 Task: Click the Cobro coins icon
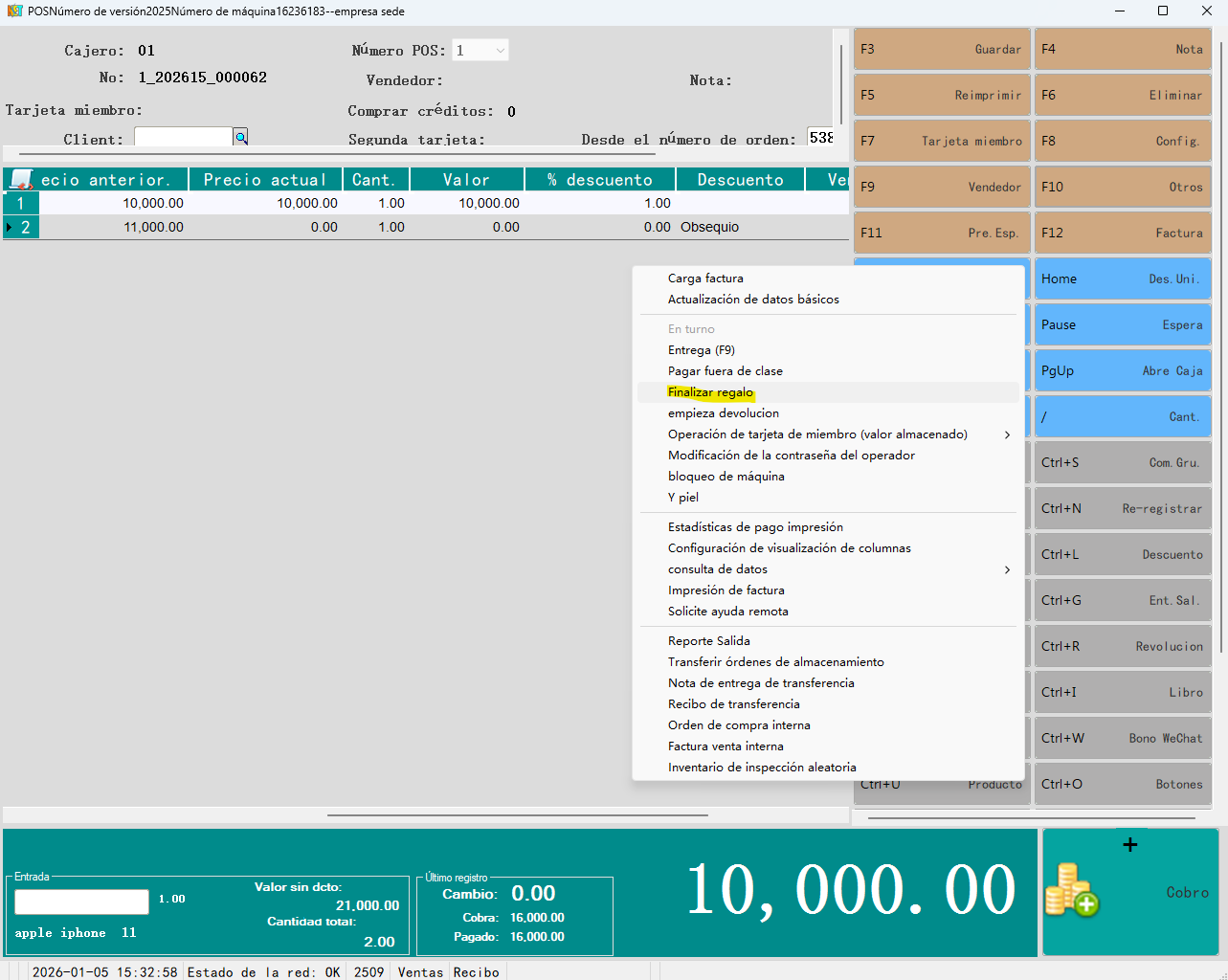tap(1071, 890)
